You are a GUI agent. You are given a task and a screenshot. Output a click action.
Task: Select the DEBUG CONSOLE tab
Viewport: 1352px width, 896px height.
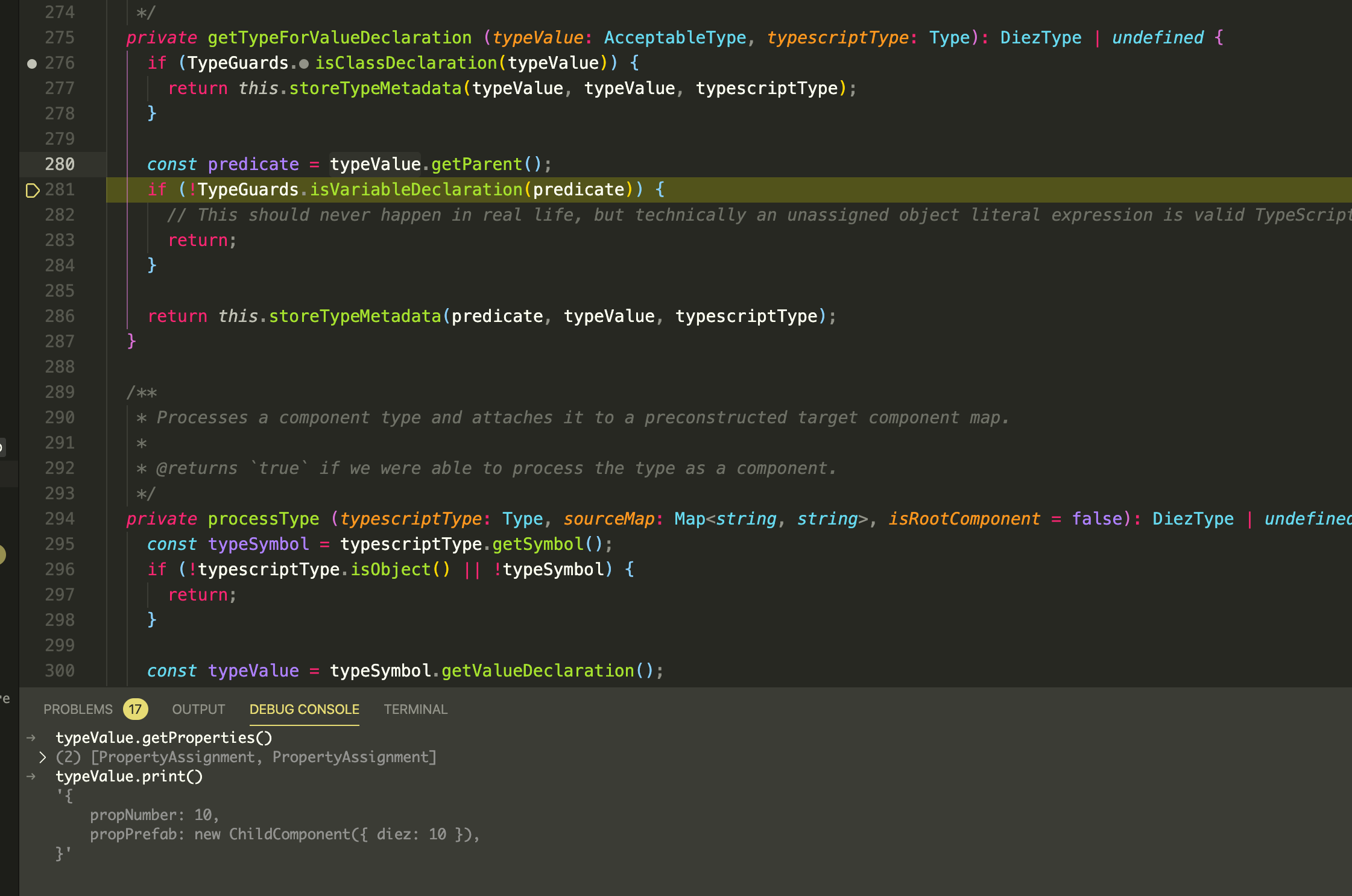coord(304,709)
